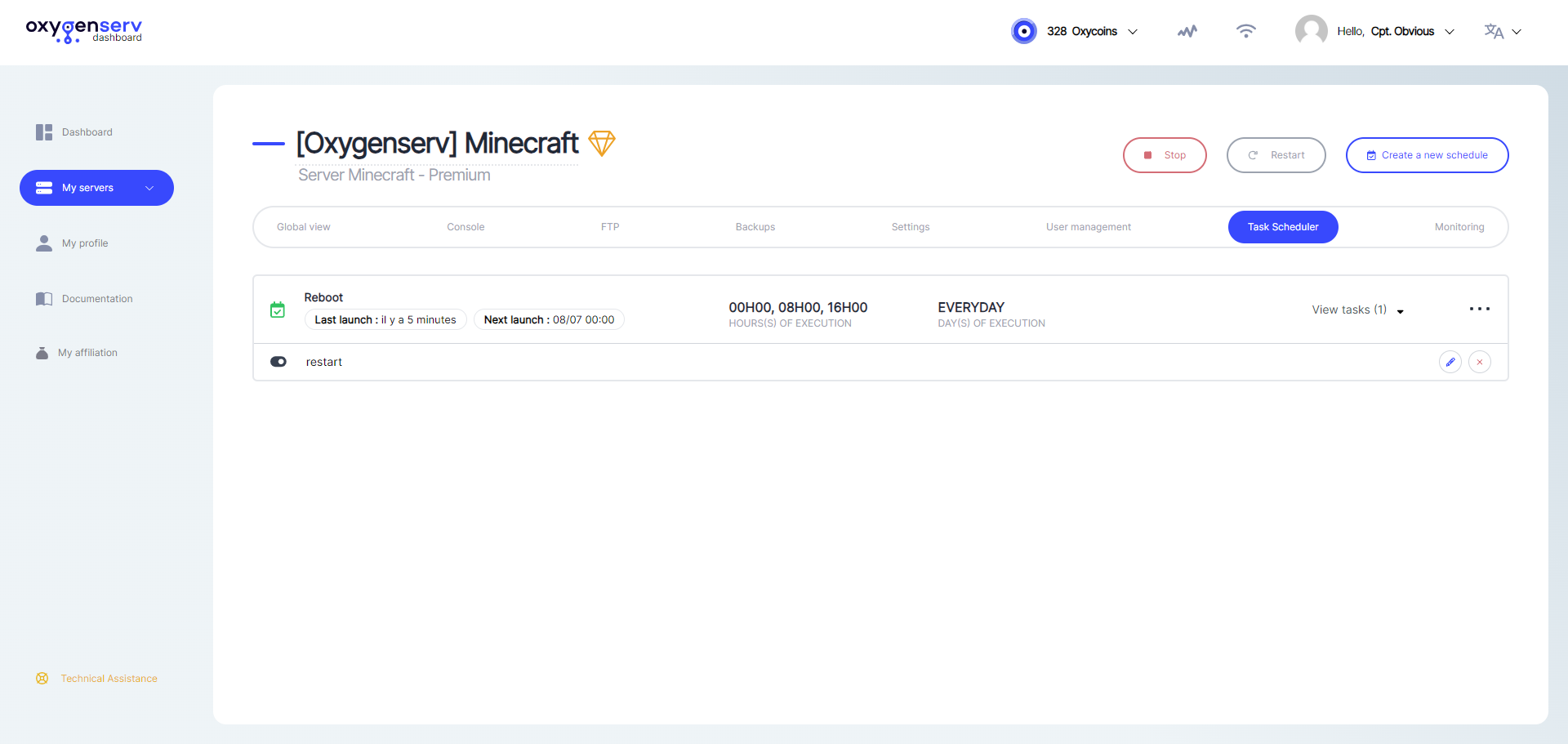
Task: Open Technical Assistance link
Action: [109, 679]
